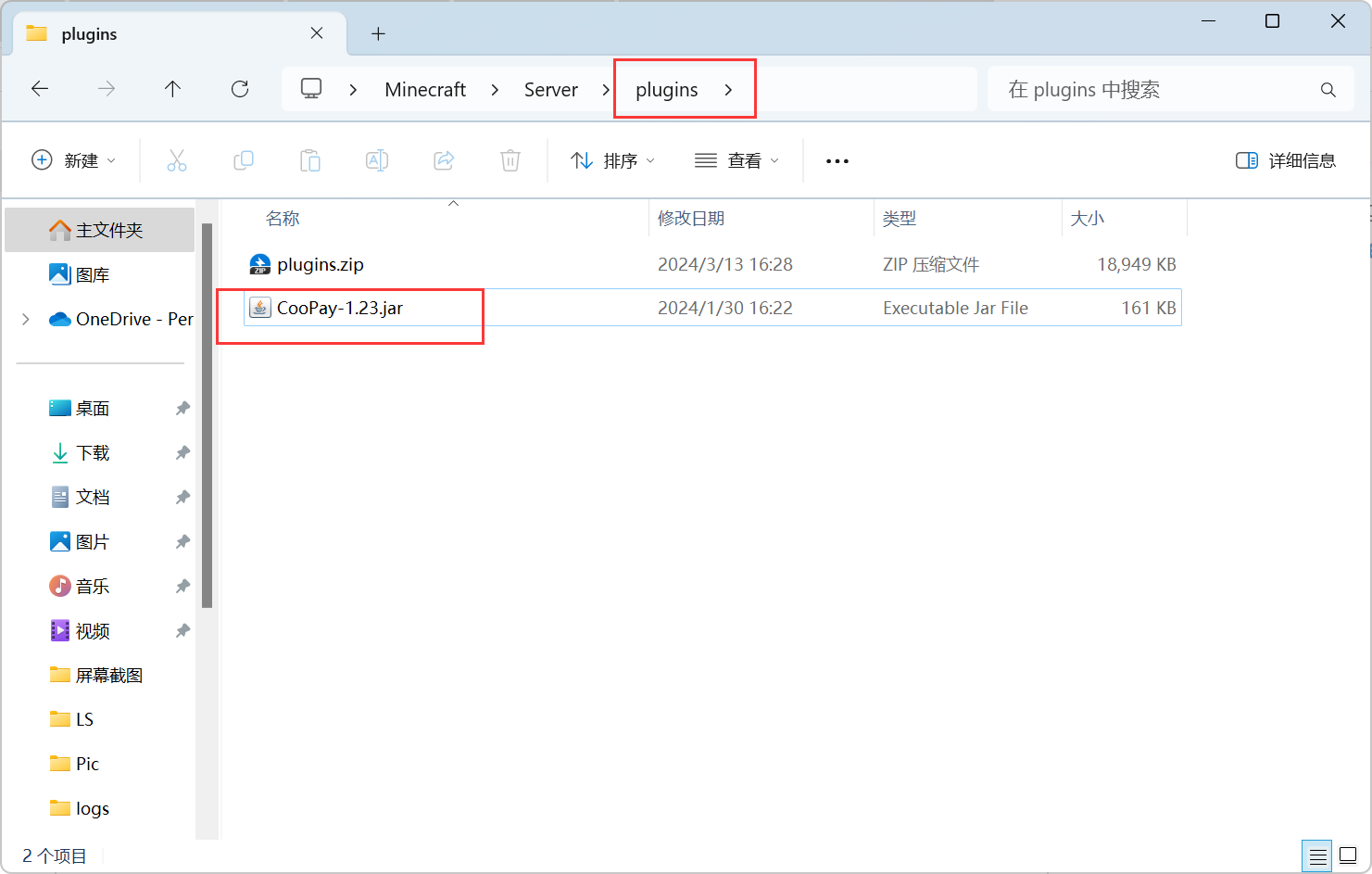Sort by 名称 column header

click(283, 219)
